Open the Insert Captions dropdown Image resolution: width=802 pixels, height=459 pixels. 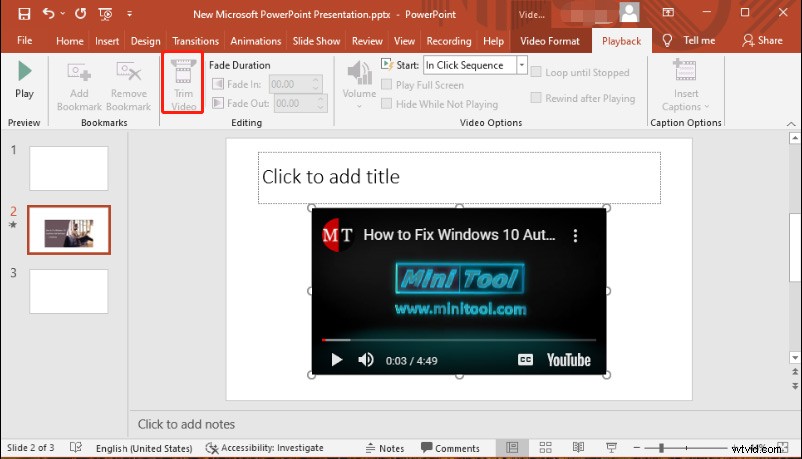685,85
